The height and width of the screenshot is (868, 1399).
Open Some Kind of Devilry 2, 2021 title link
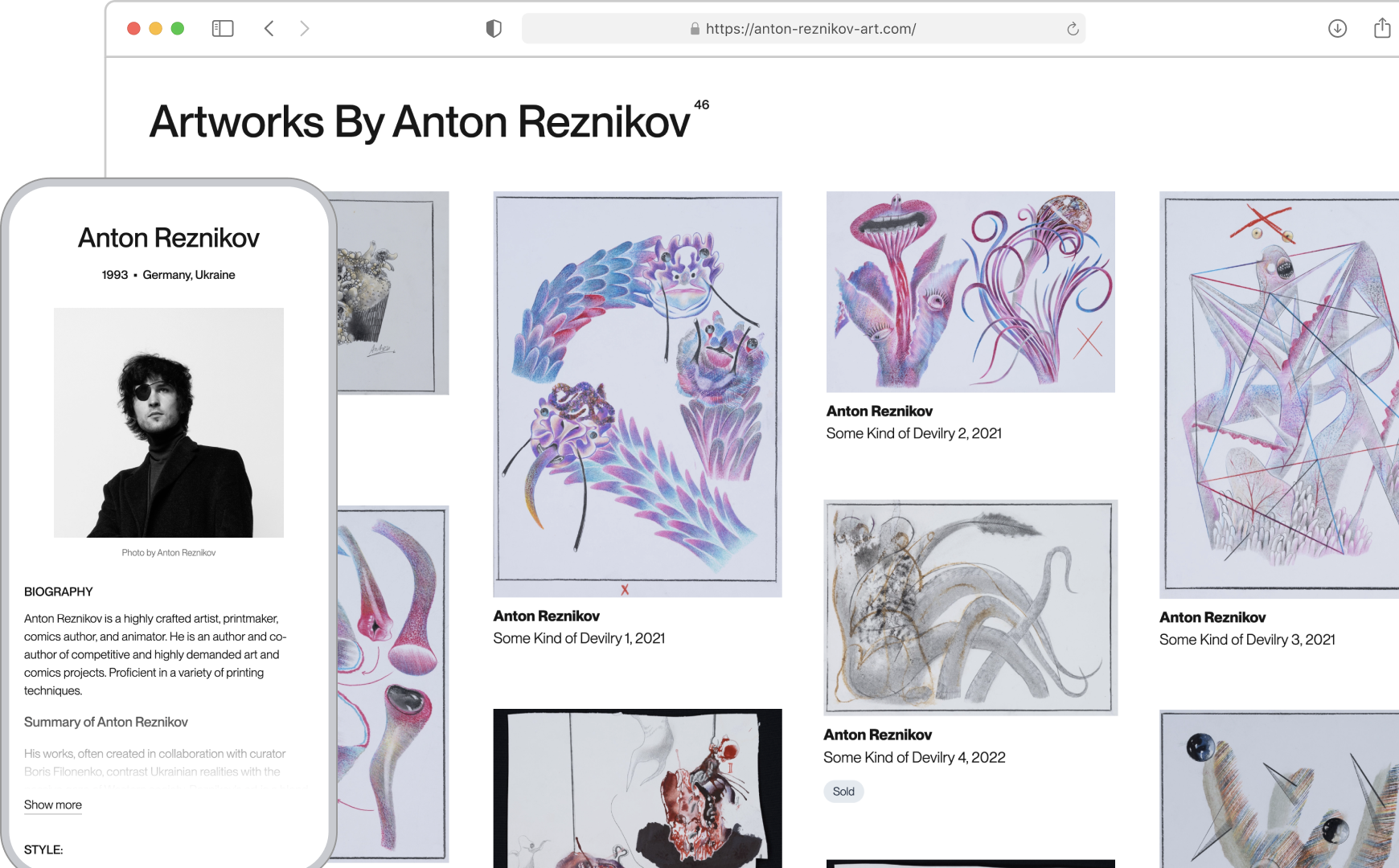click(x=914, y=433)
